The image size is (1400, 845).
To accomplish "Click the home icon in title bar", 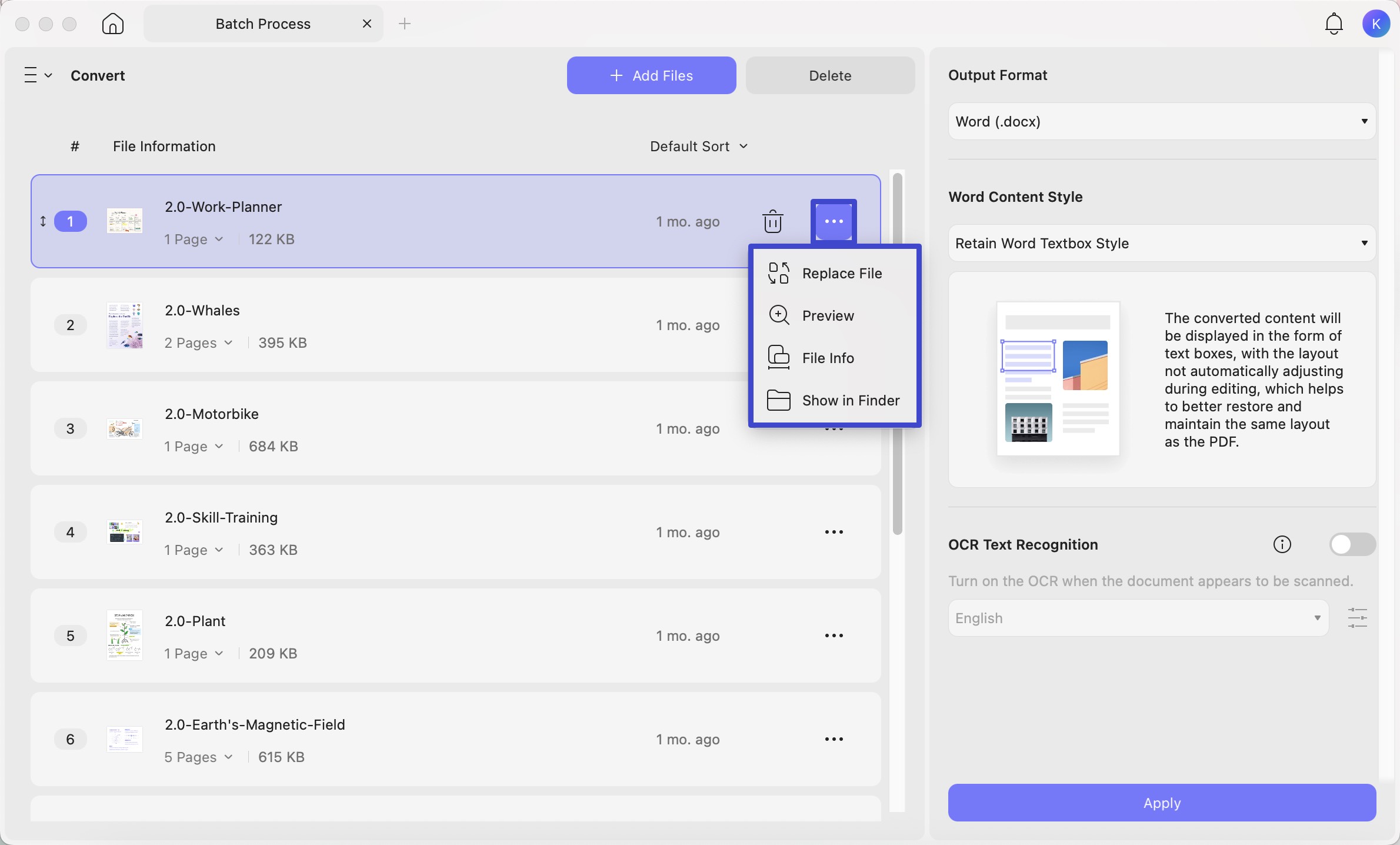I will click(112, 24).
